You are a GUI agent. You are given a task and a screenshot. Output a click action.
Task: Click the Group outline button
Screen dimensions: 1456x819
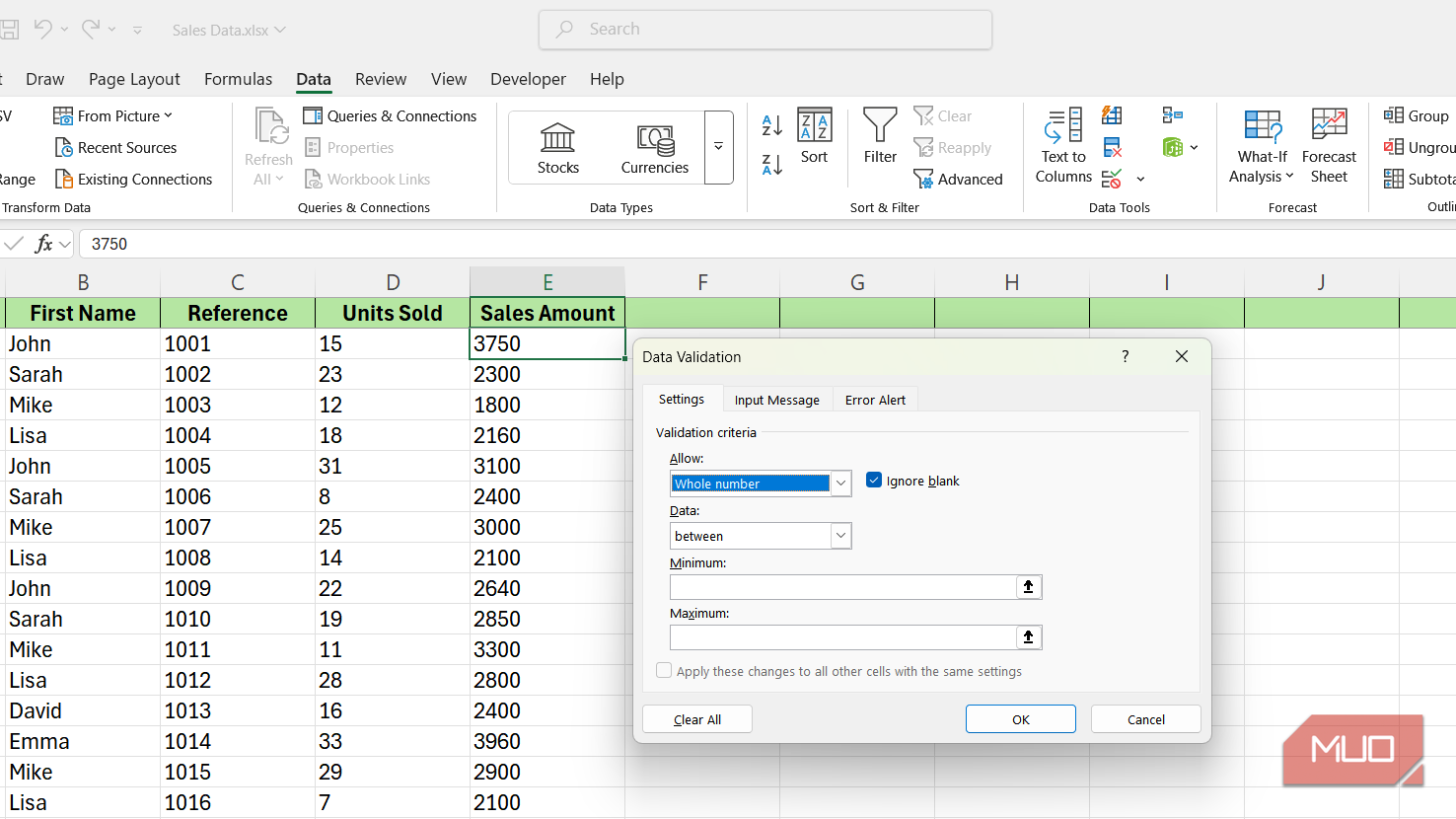click(x=1417, y=116)
